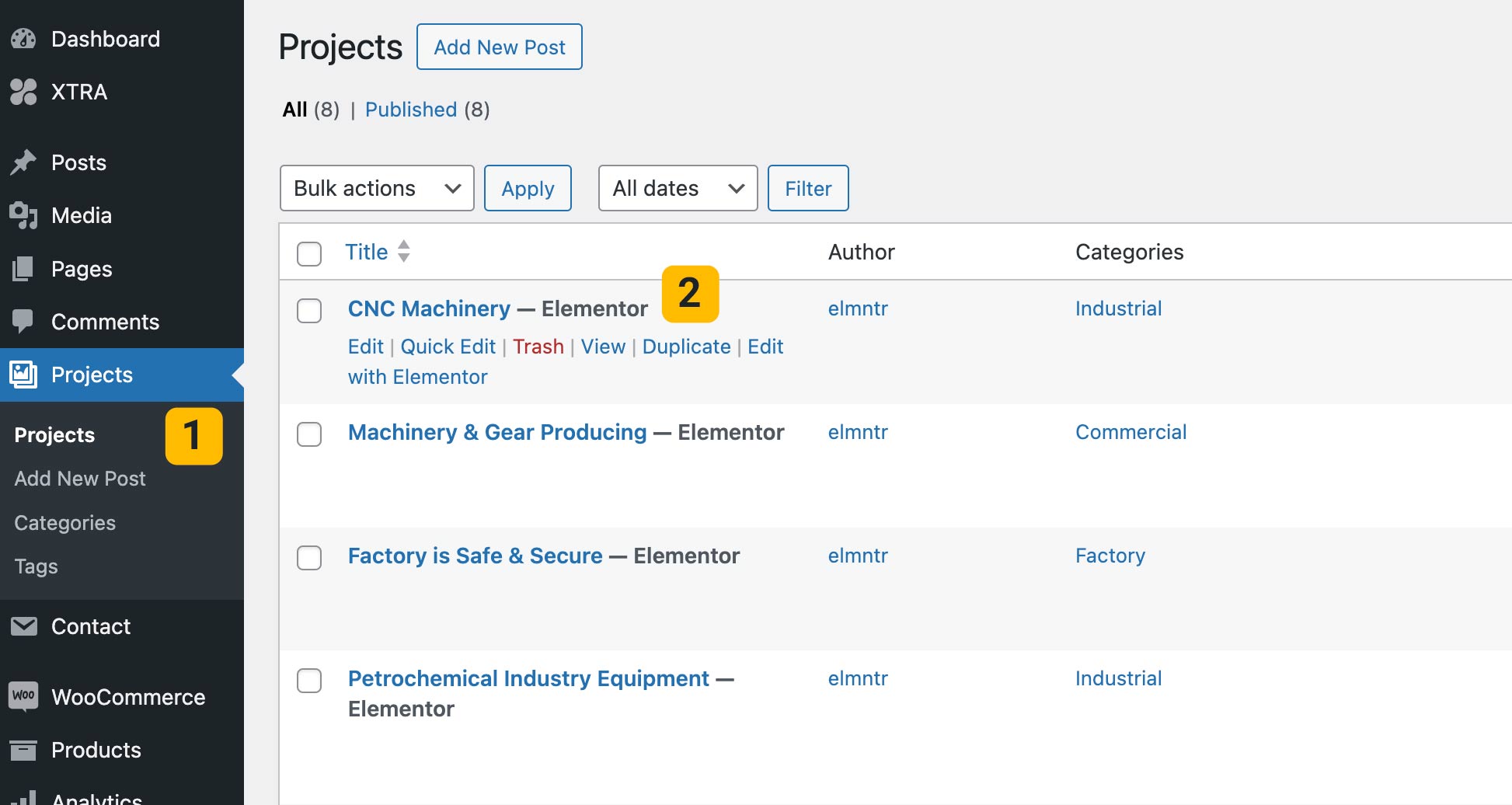
Task: Open Tags in the Projects submenu
Action: coord(37,566)
